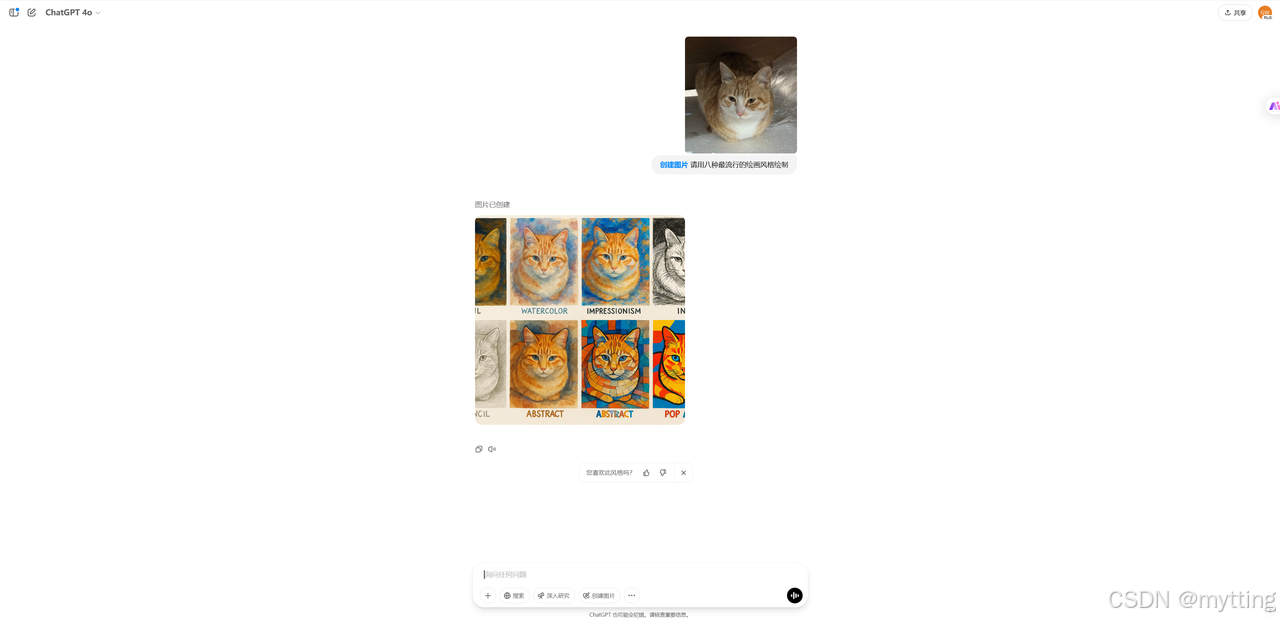Viewport: 1280px width, 621px height.
Task: Open the user profile avatar menu
Action: pyautogui.click(x=1265, y=12)
